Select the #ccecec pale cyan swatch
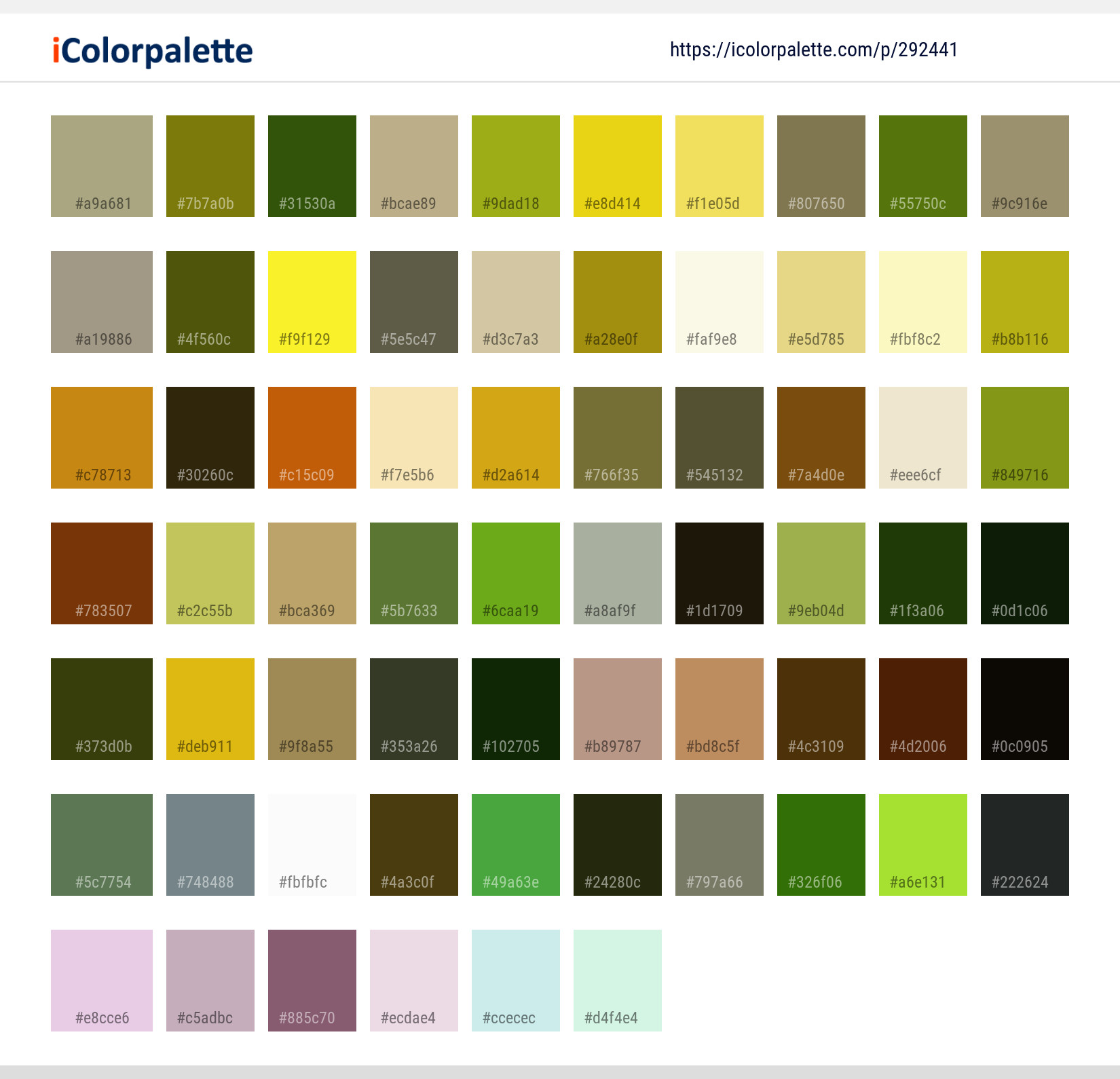Viewport: 1120px width, 1079px height. [515, 980]
